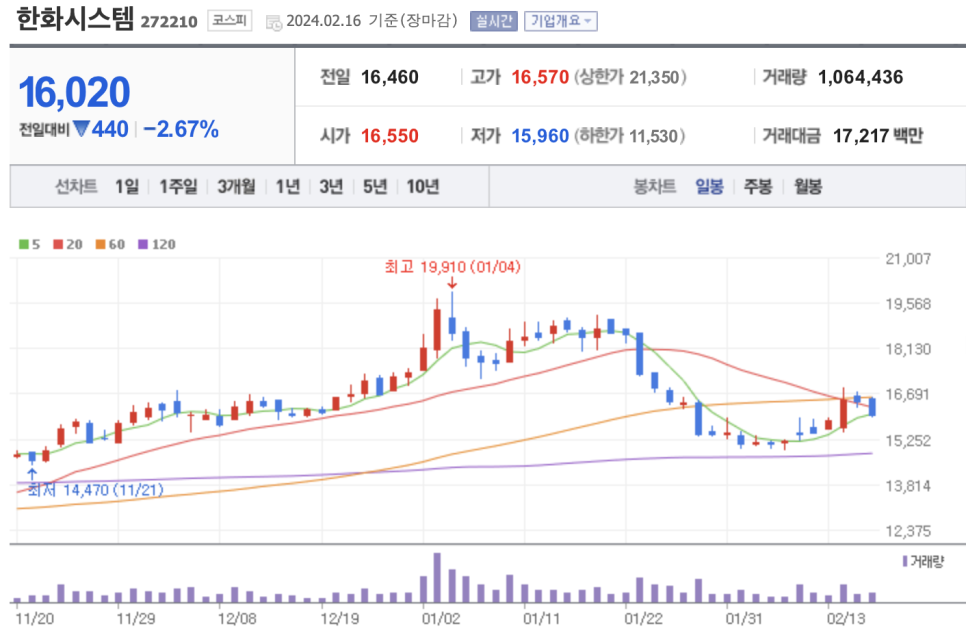Click the 하한가 11,530 text
Viewport: 966px width, 635px height.
point(630,135)
